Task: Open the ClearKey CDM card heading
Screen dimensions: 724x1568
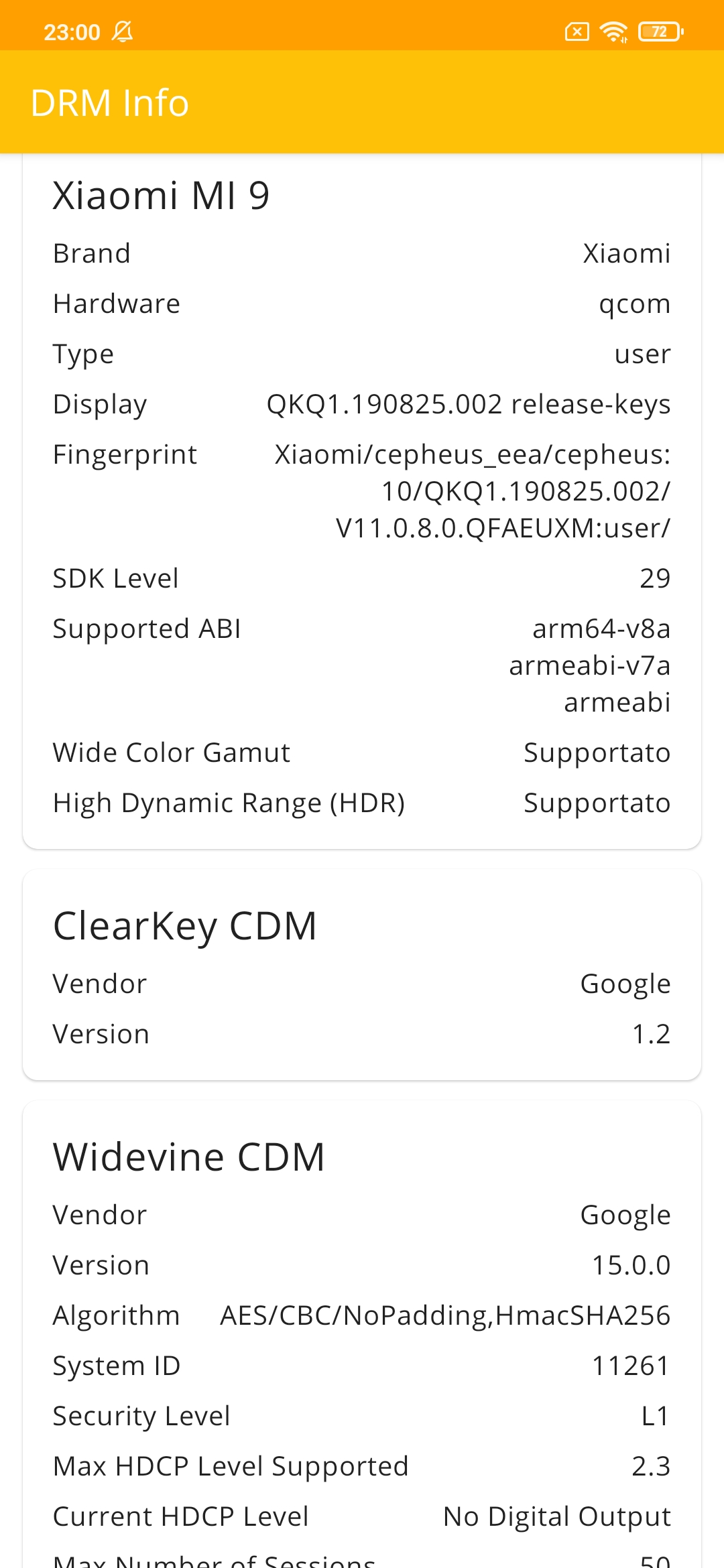Action: tap(184, 925)
